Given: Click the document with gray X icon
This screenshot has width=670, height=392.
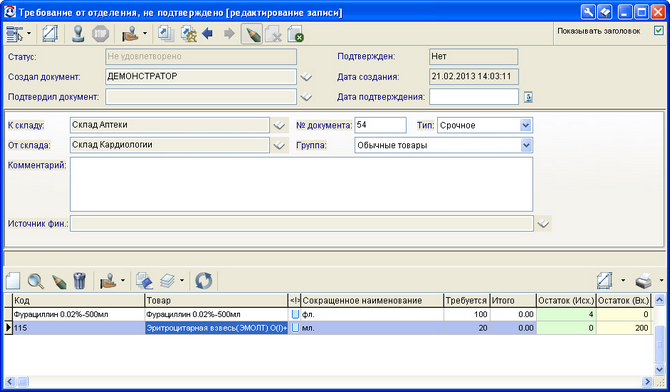Looking at the screenshot, I should [273, 34].
